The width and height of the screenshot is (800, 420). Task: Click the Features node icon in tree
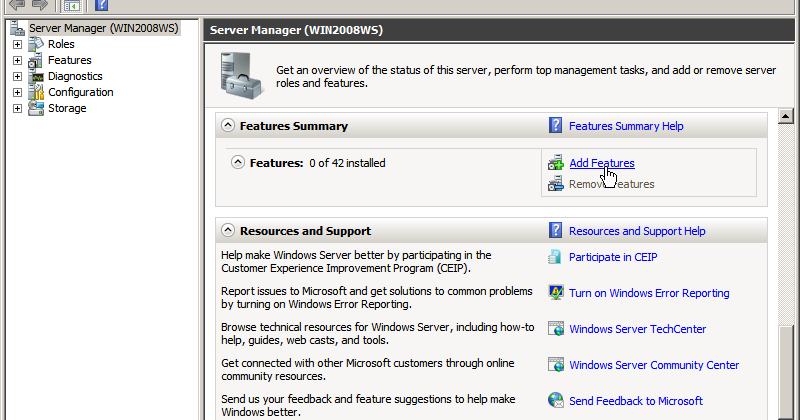[x=36, y=60]
